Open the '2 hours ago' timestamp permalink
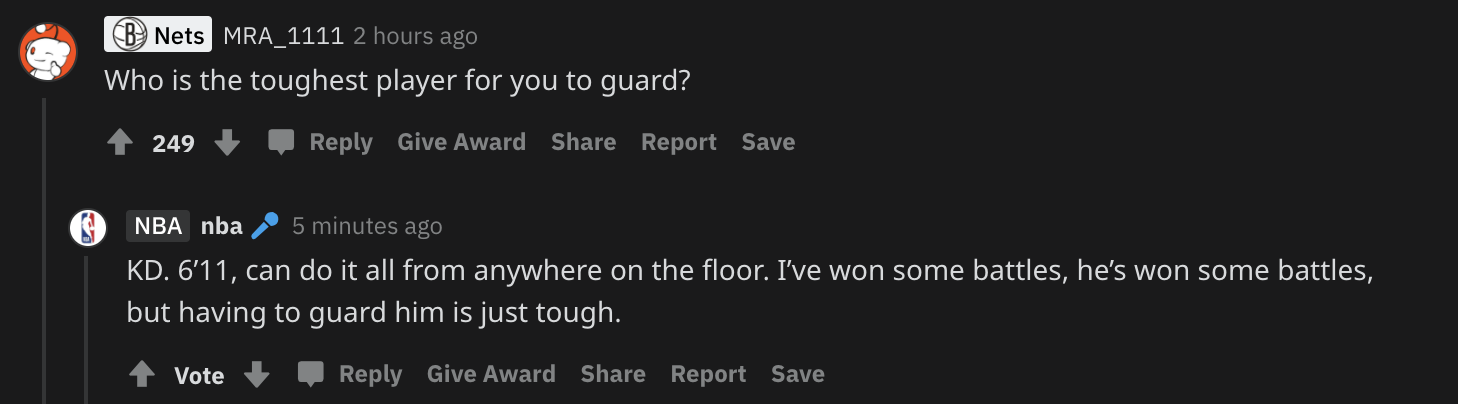The height and width of the screenshot is (404, 1458). [415, 37]
